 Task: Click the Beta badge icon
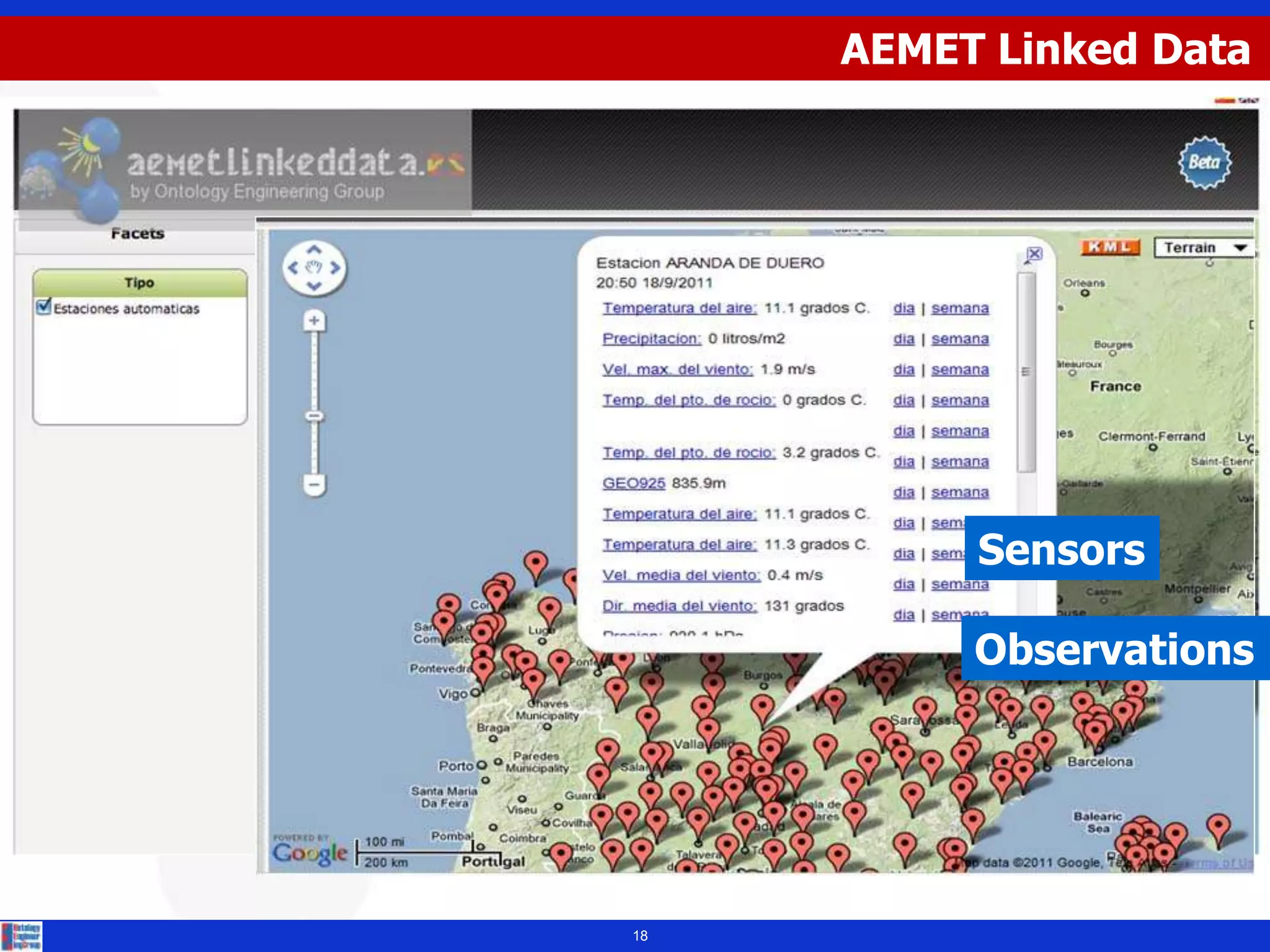(1204, 162)
